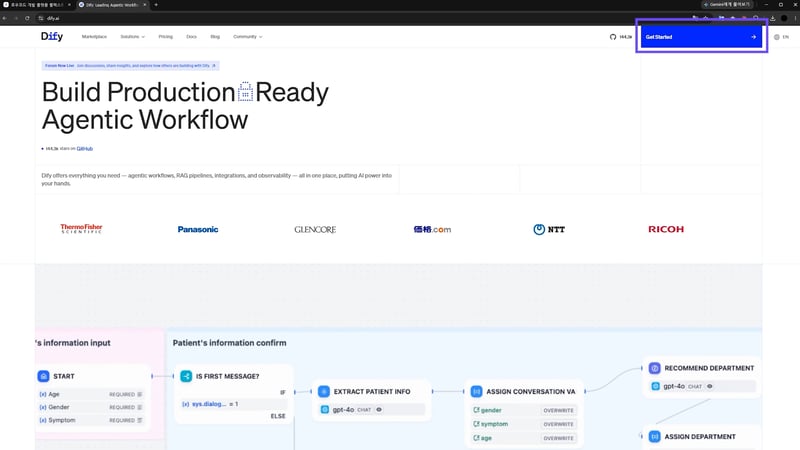
Task: Click the Dify logo
Action: click(x=52, y=36)
